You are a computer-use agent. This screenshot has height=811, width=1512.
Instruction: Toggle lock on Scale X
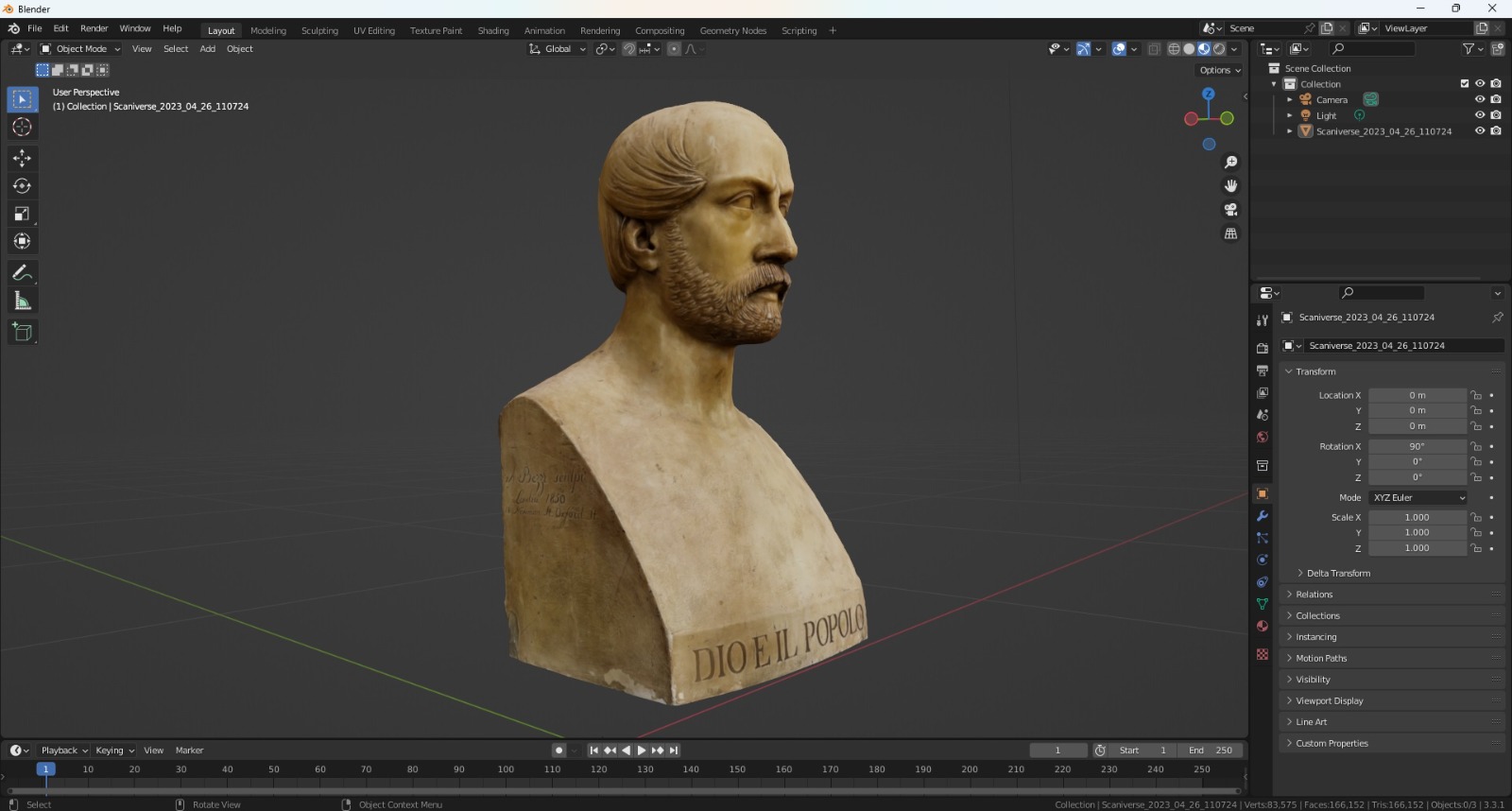pos(1476,517)
